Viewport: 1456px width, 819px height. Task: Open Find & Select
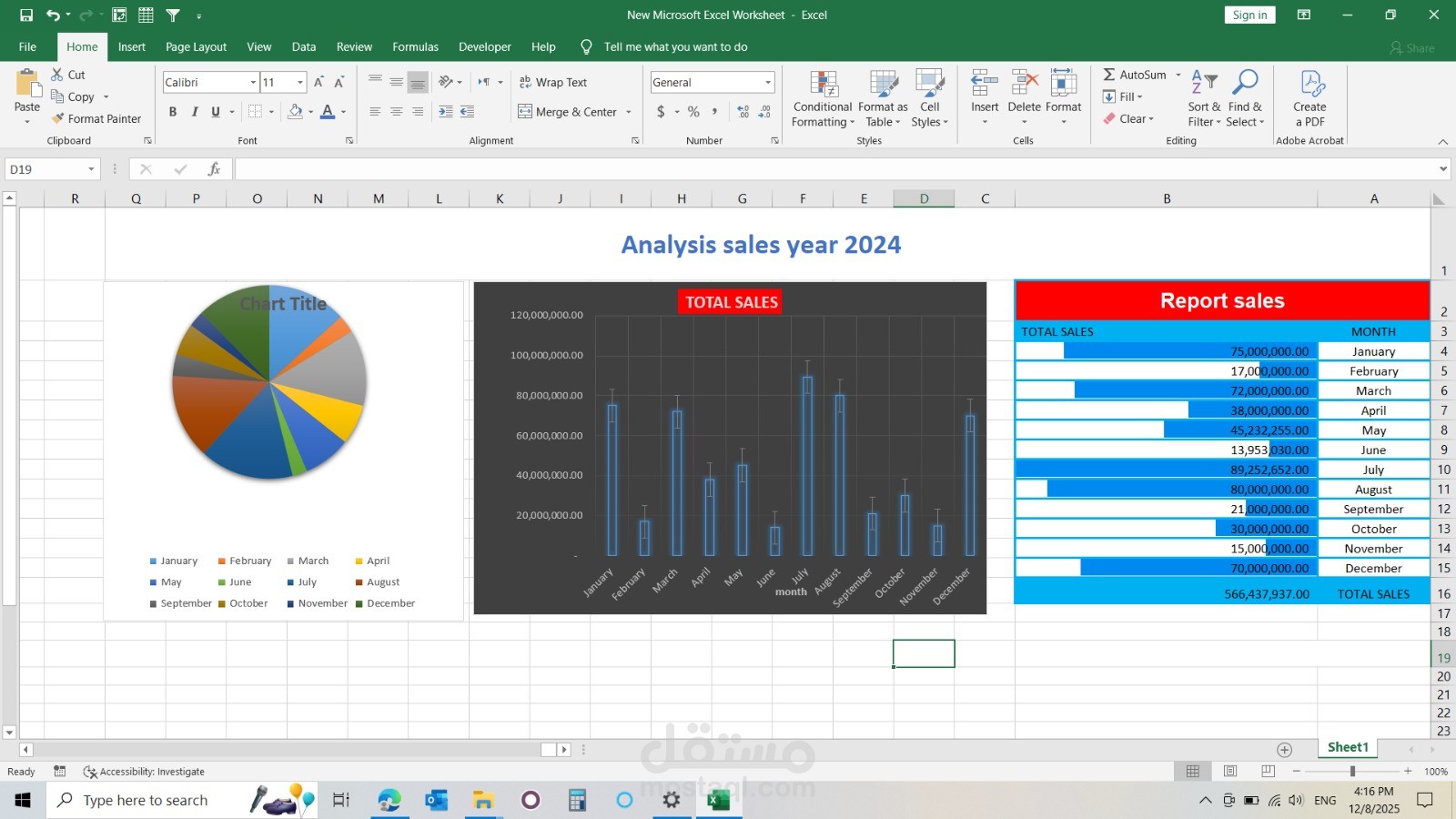tap(1245, 98)
